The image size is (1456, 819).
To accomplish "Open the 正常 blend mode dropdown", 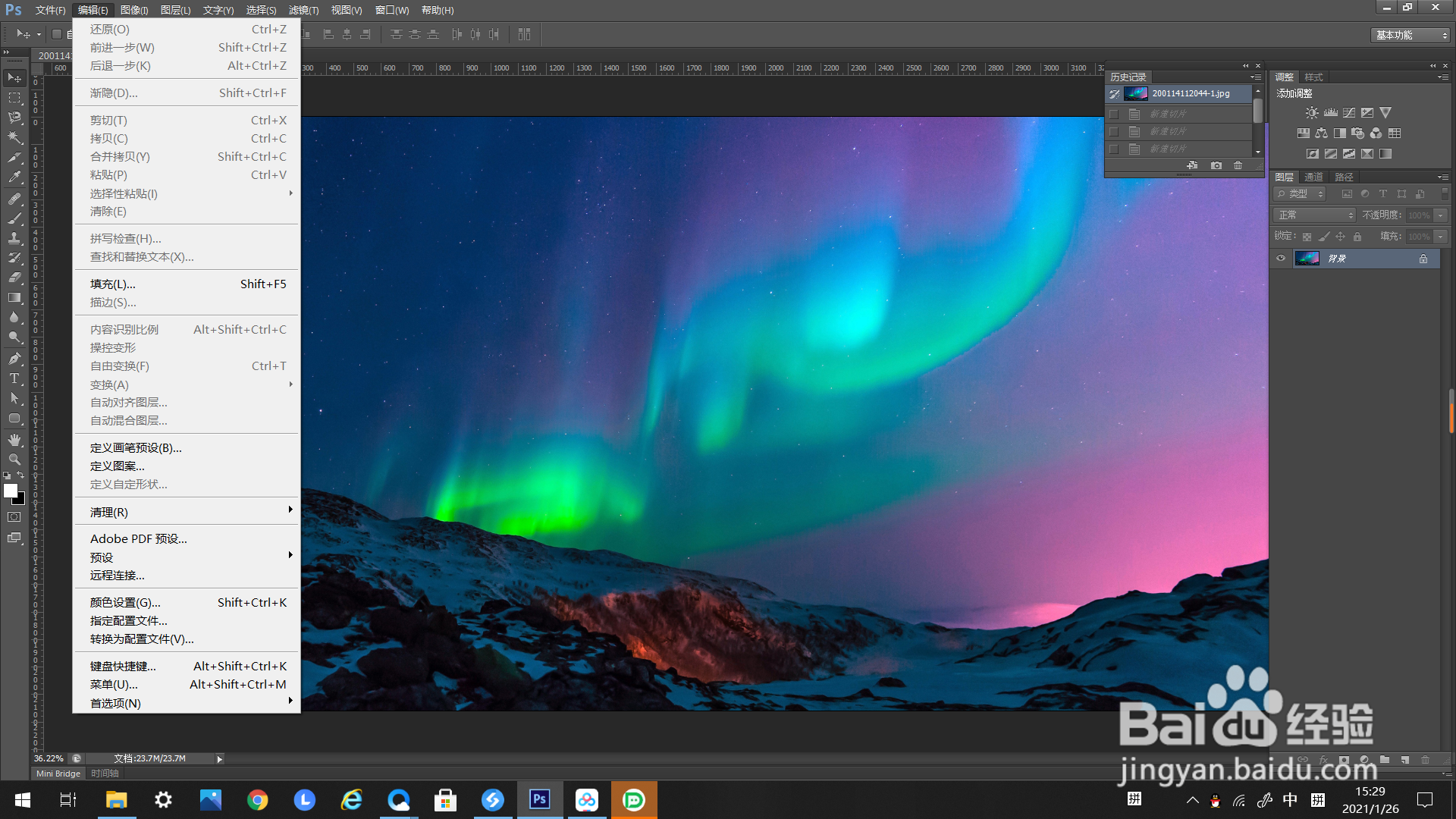I will pos(1316,215).
